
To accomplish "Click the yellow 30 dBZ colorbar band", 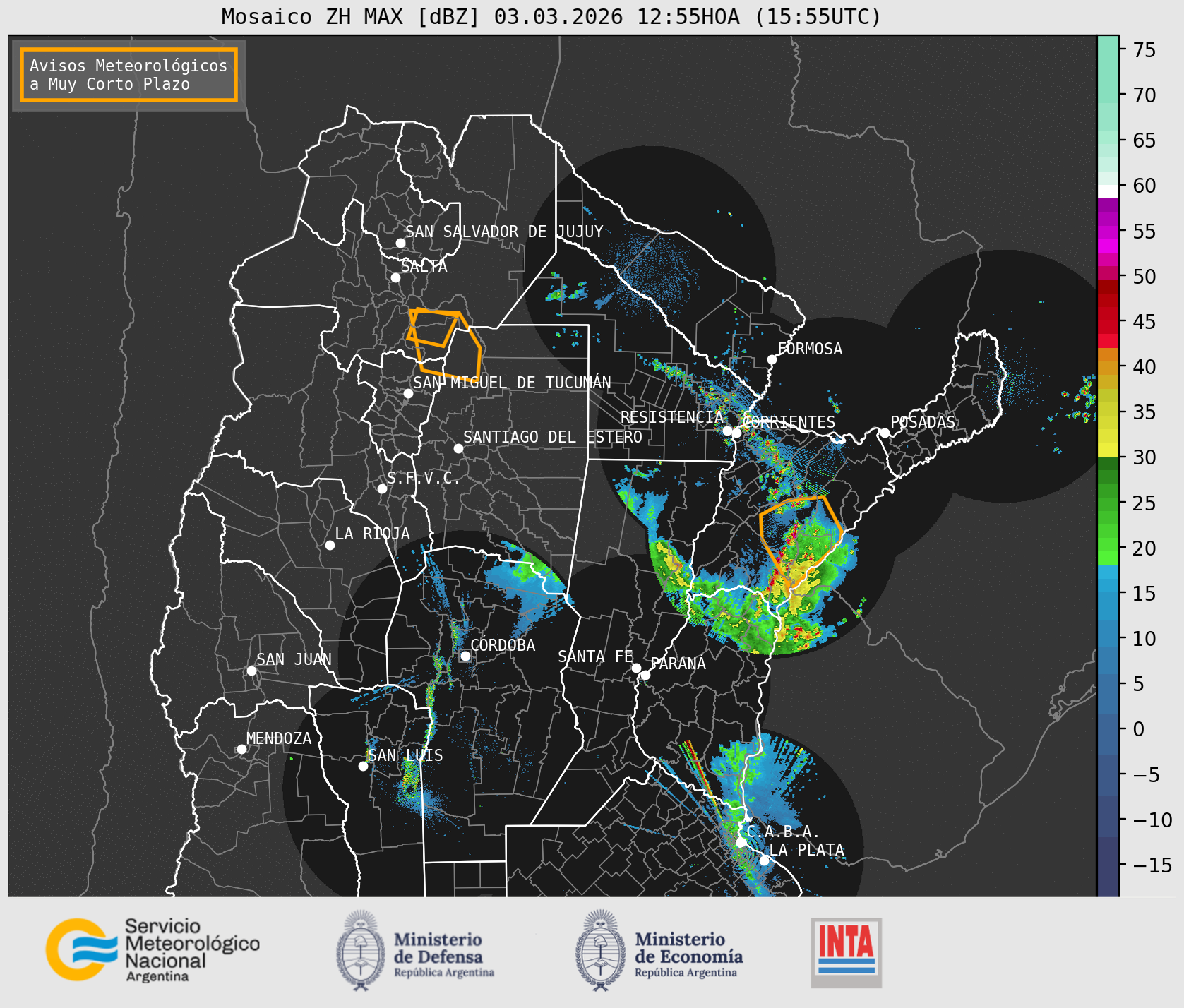I will click(1108, 450).
